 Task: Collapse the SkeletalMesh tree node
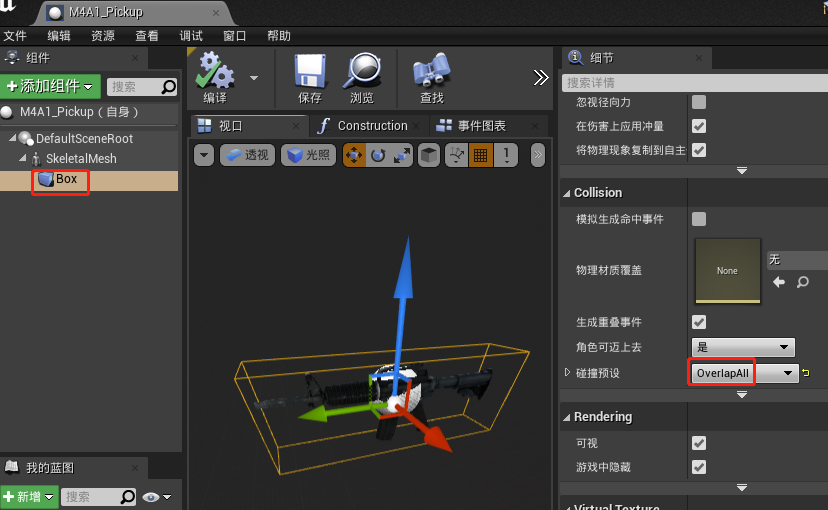tap(22, 158)
